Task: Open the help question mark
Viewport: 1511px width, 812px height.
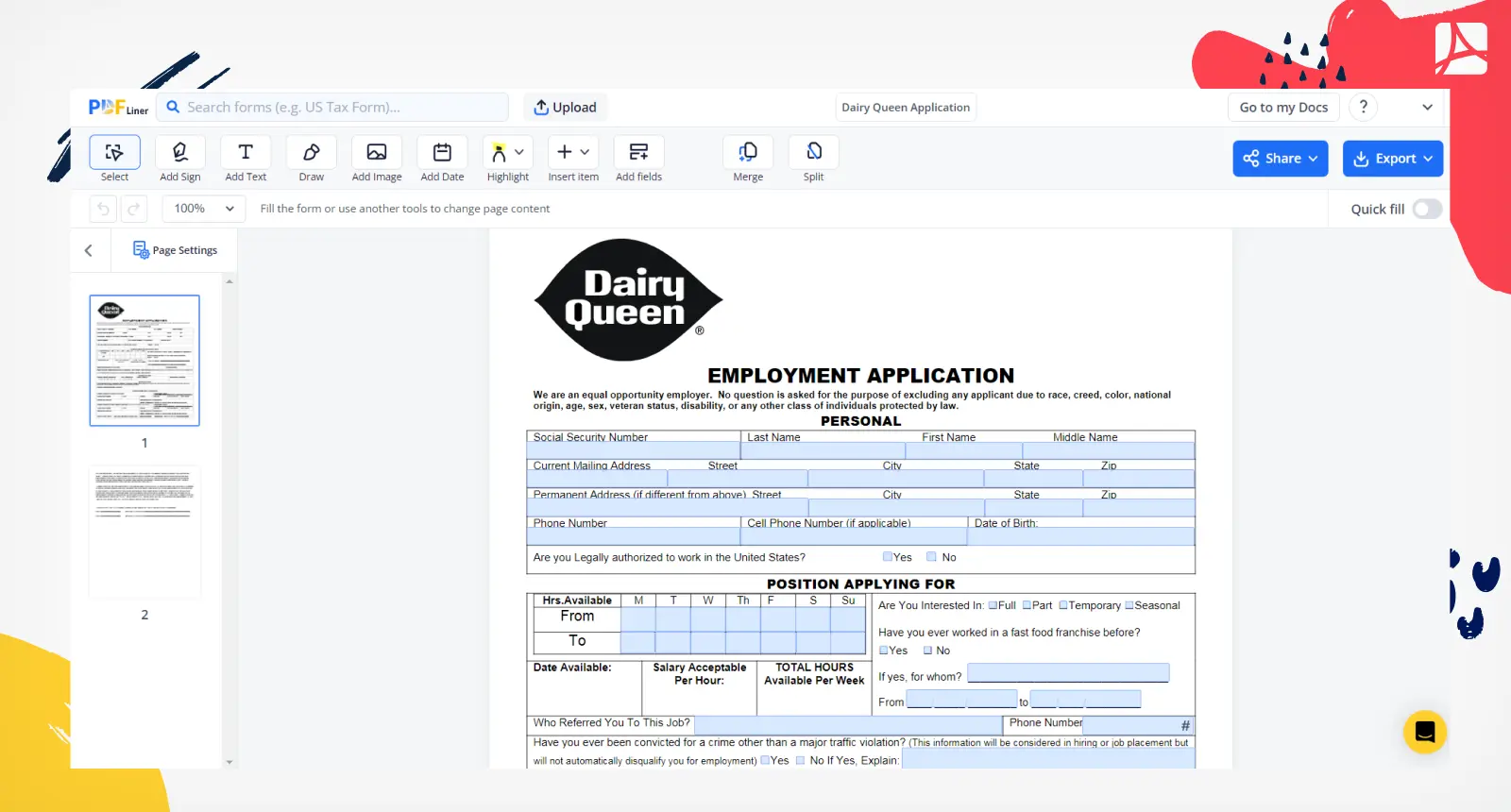Action: point(1363,107)
